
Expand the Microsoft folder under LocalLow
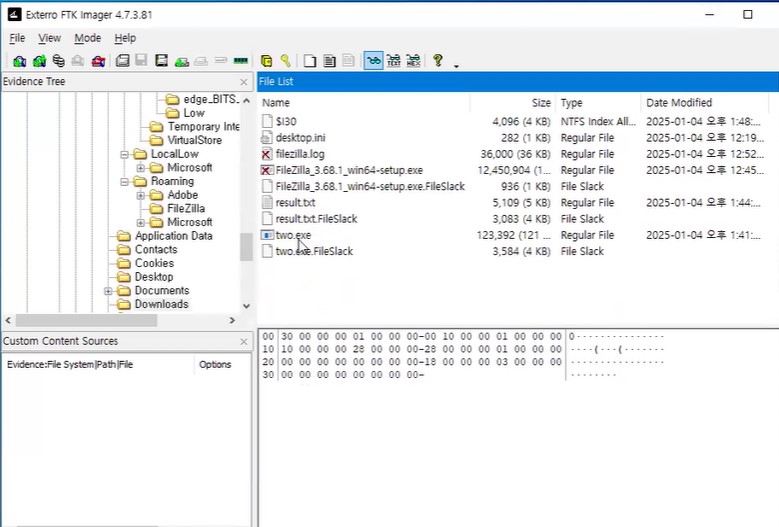[x=141, y=168]
